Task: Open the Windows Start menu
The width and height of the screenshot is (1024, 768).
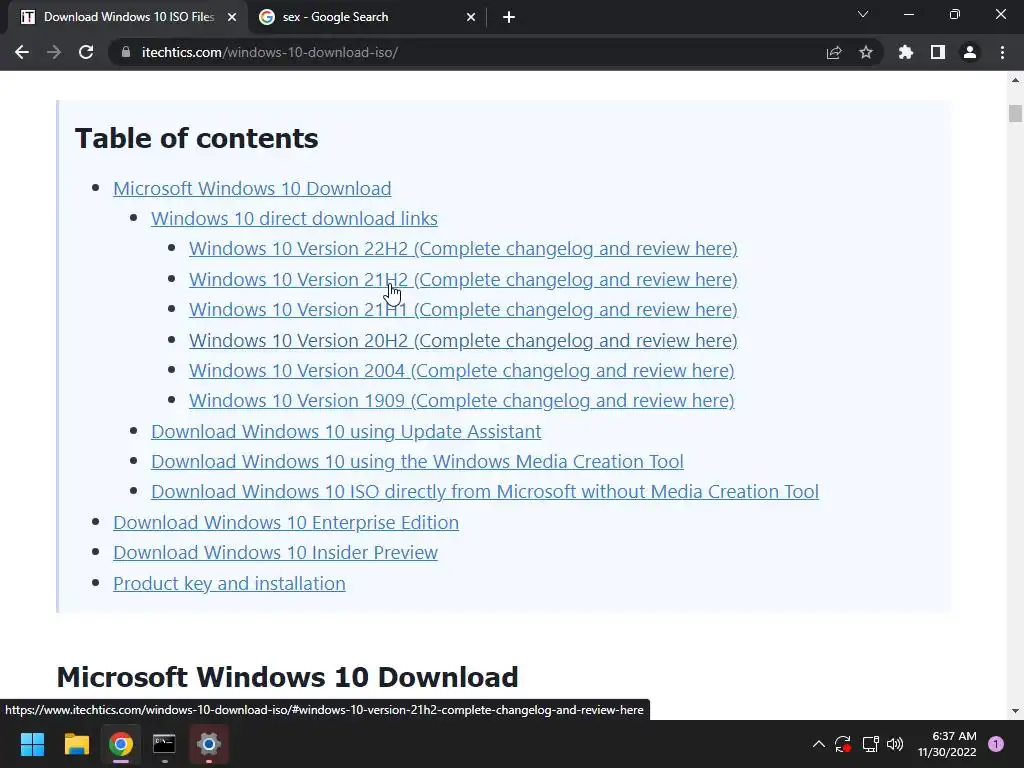Action: pyautogui.click(x=32, y=744)
